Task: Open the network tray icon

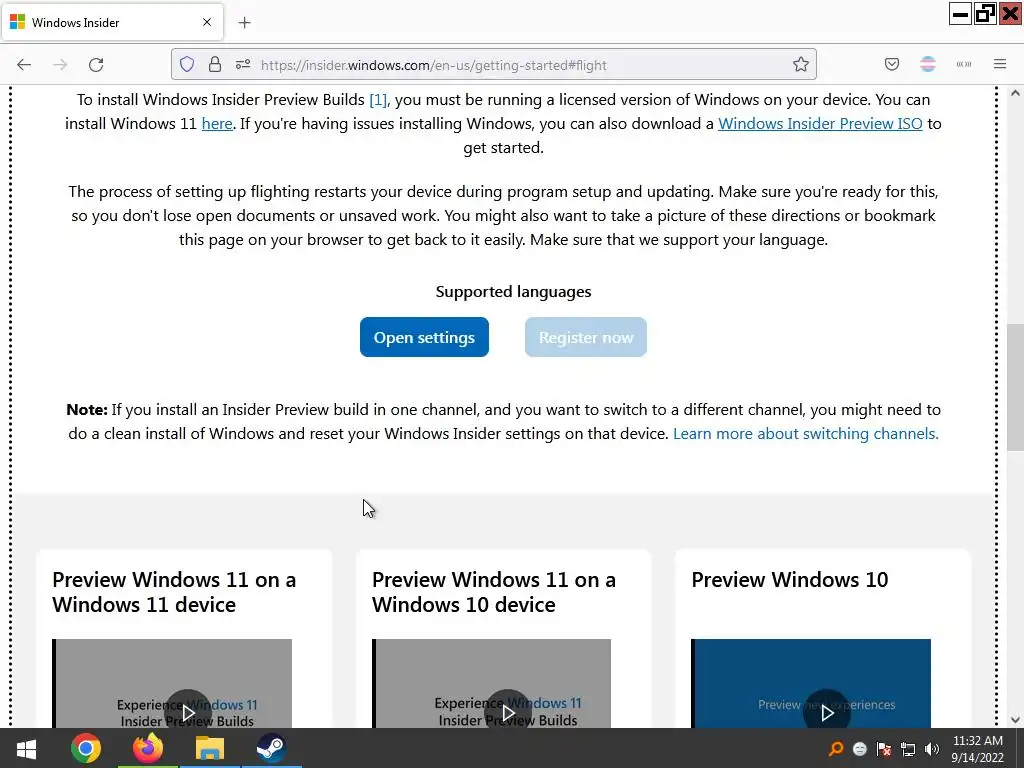Action: pos(908,749)
